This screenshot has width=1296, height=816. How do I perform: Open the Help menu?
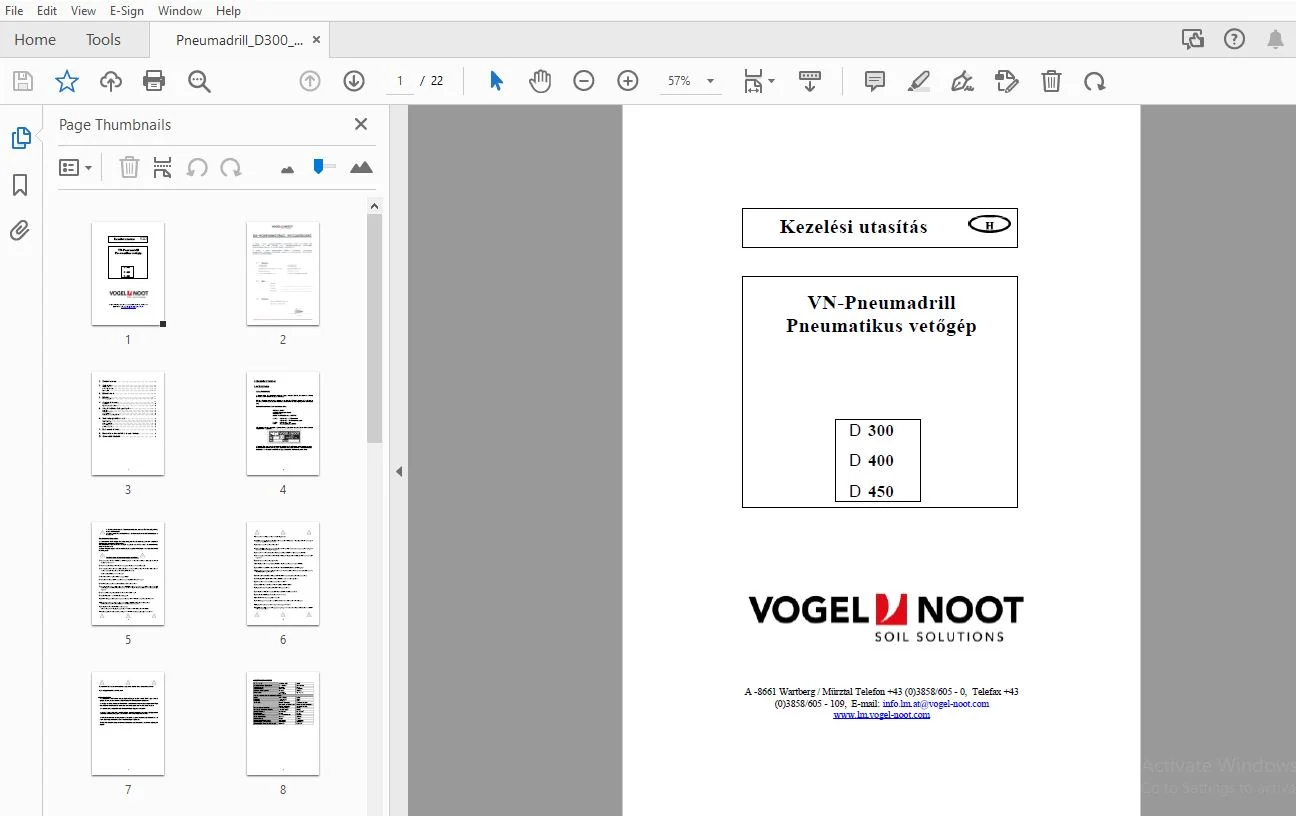[x=228, y=10]
